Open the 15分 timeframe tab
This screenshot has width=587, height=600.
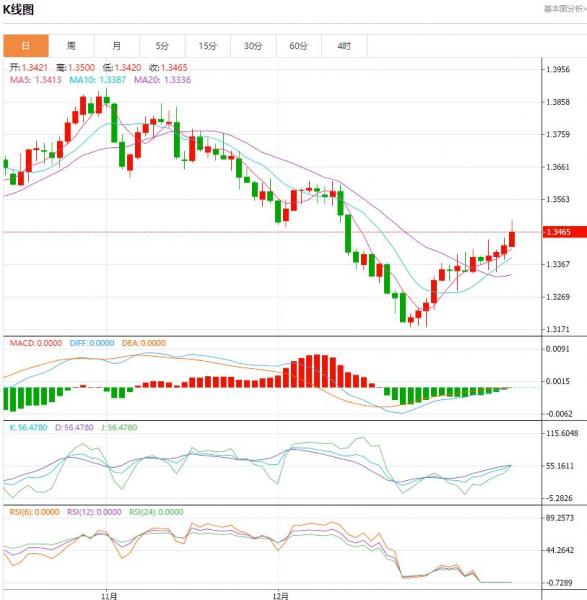click(208, 46)
